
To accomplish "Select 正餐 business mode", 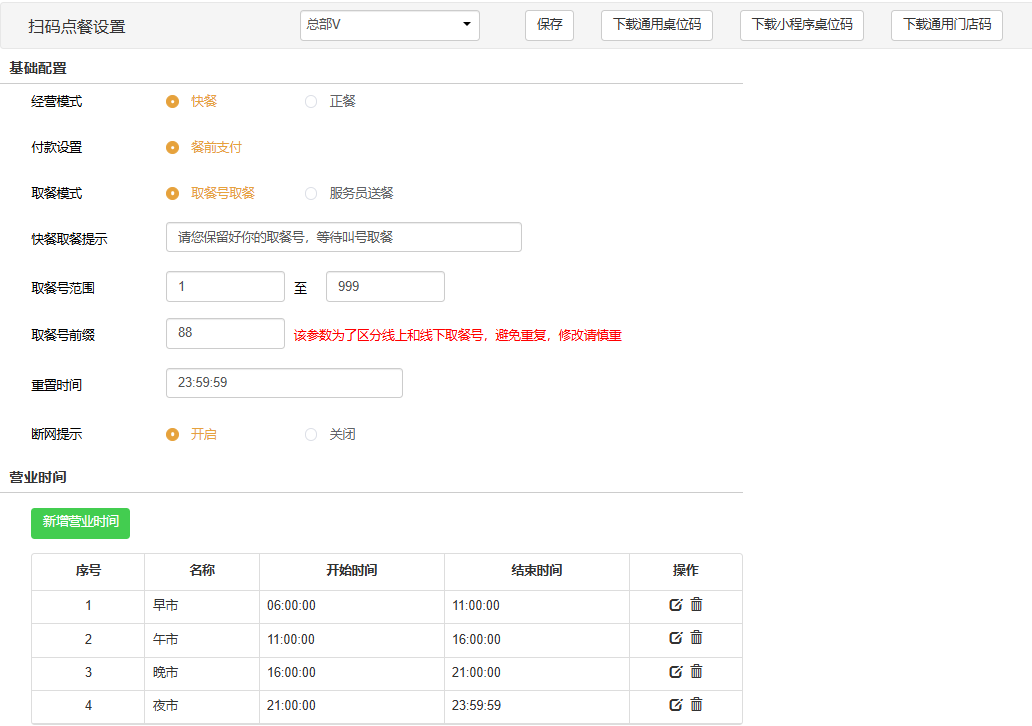I will click(x=311, y=101).
